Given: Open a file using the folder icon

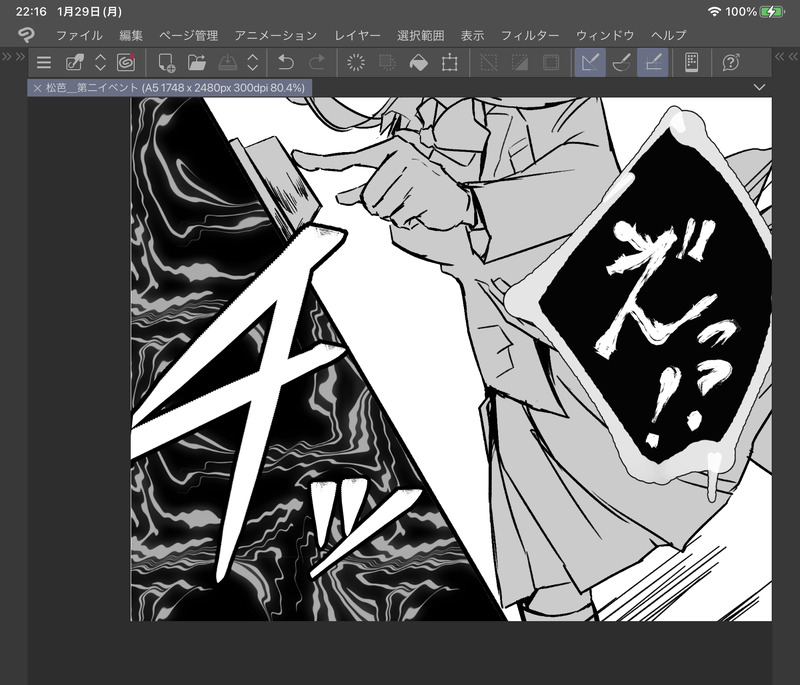Looking at the screenshot, I should pos(197,63).
